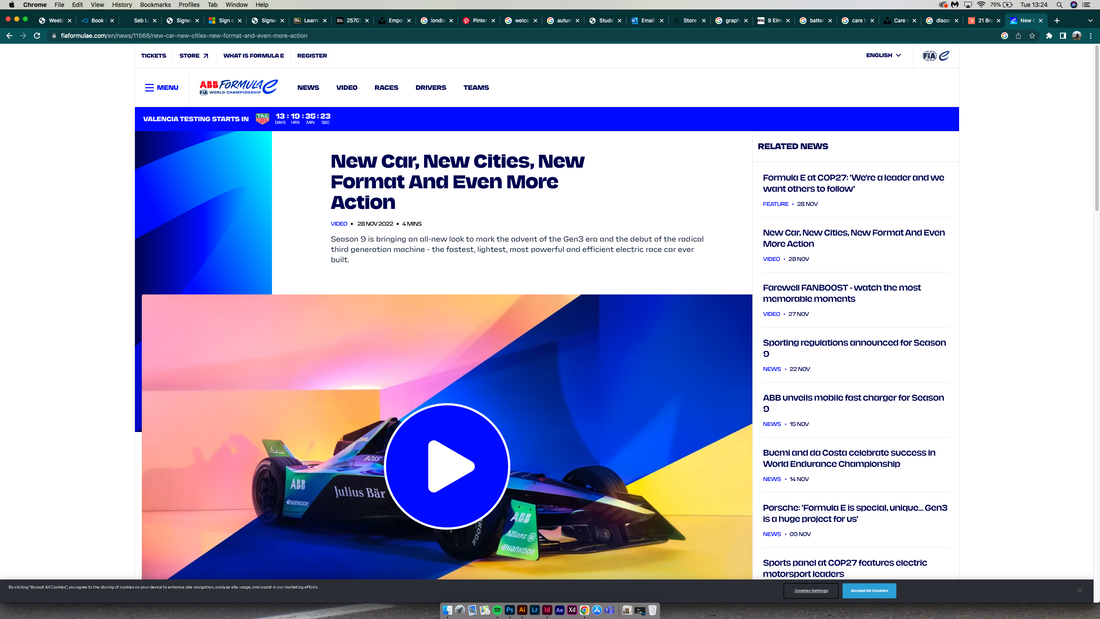Image resolution: width=1100 pixels, height=619 pixels.
Task: Click the FEATURE tag under COP27 article
Action: pyautogui.click(x=775, y=204)
